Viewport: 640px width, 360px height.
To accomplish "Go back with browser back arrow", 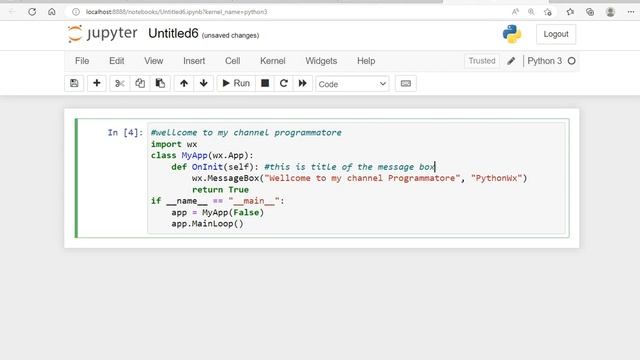I will coord(12,12).
